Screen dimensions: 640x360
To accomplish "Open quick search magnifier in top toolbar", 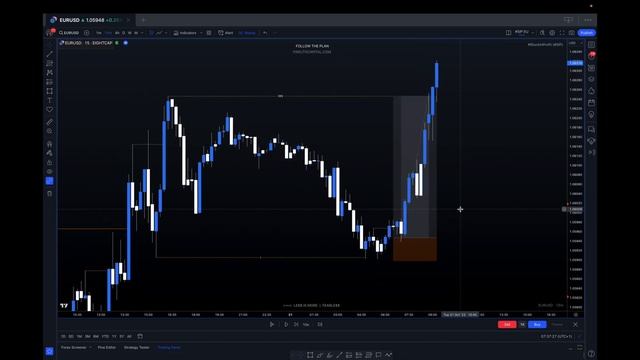I will 542,33.
